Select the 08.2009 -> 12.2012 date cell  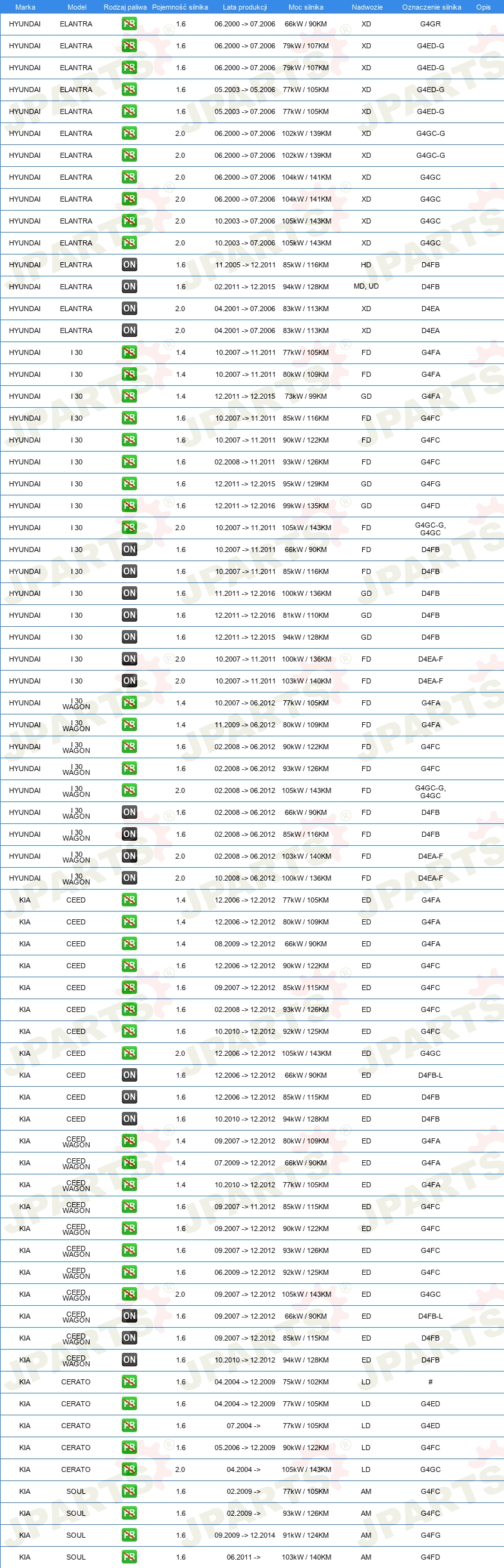[245, 944]
